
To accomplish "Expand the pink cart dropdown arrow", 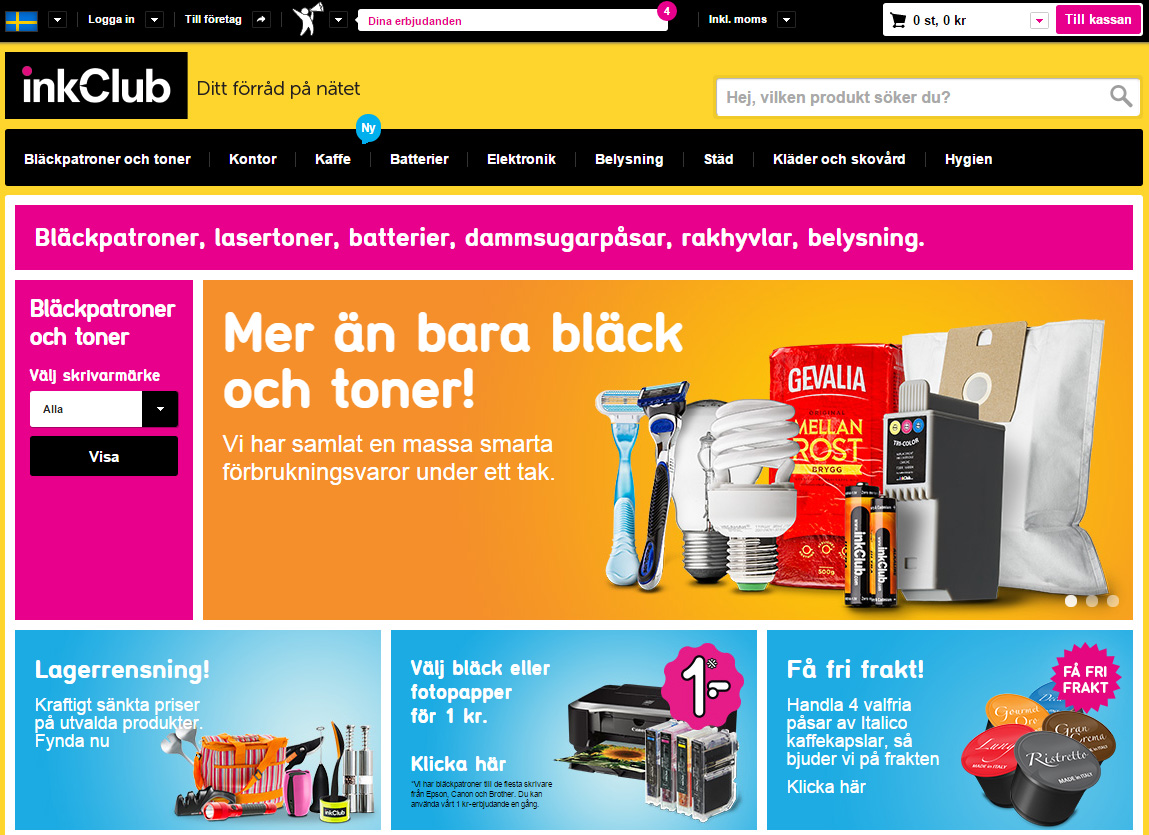I will [x=1039, y=21].
